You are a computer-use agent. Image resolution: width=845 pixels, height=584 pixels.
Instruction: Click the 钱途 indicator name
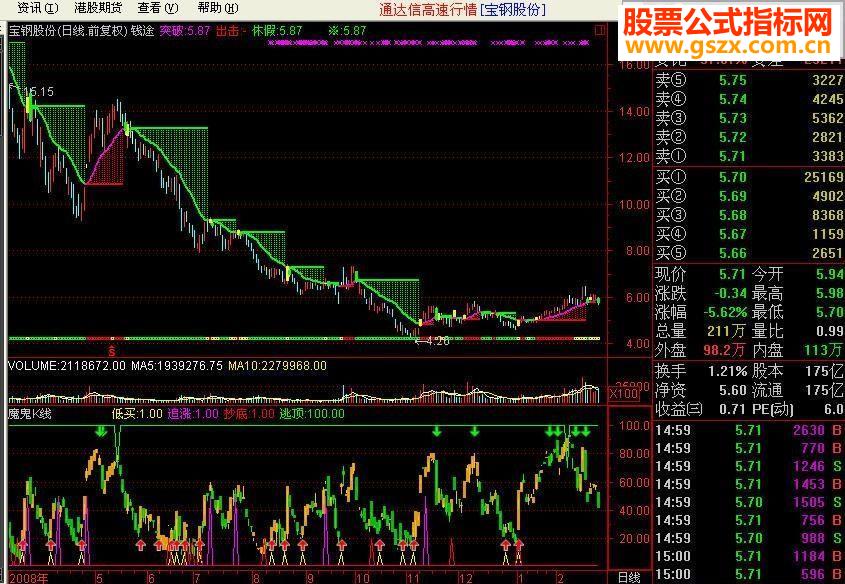pos(142,31)
